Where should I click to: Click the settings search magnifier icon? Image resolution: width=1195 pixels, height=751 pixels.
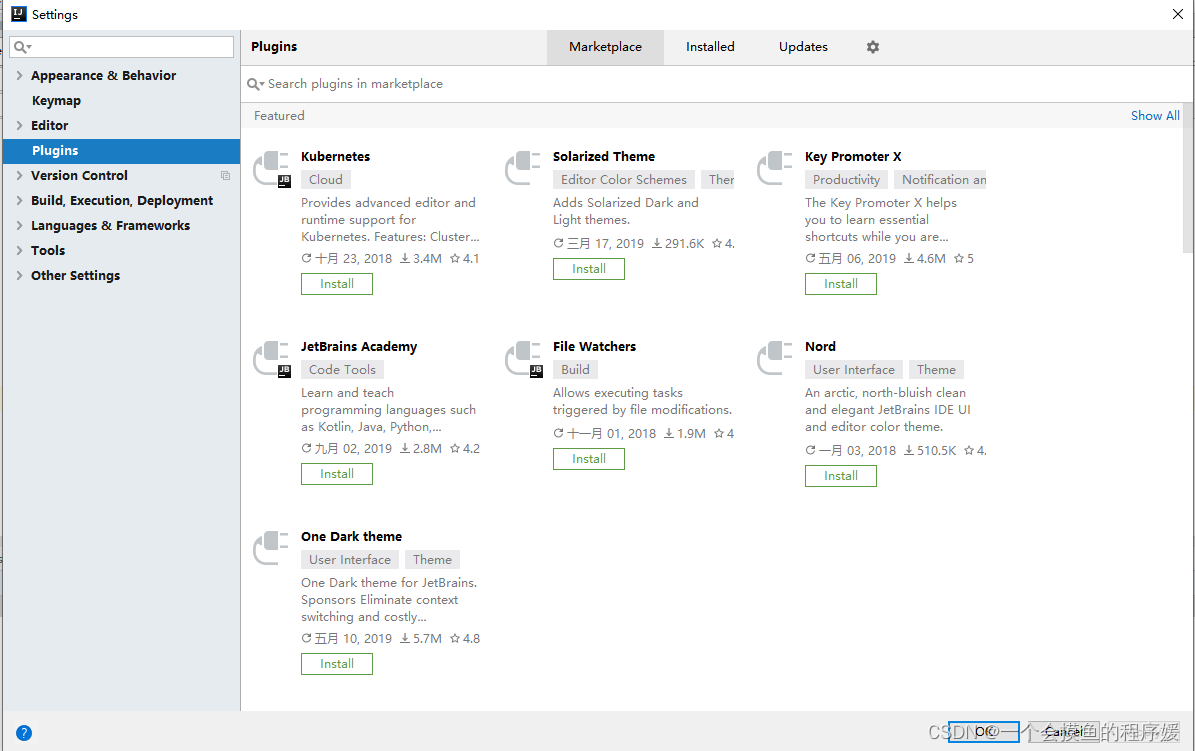pos(21,47)
